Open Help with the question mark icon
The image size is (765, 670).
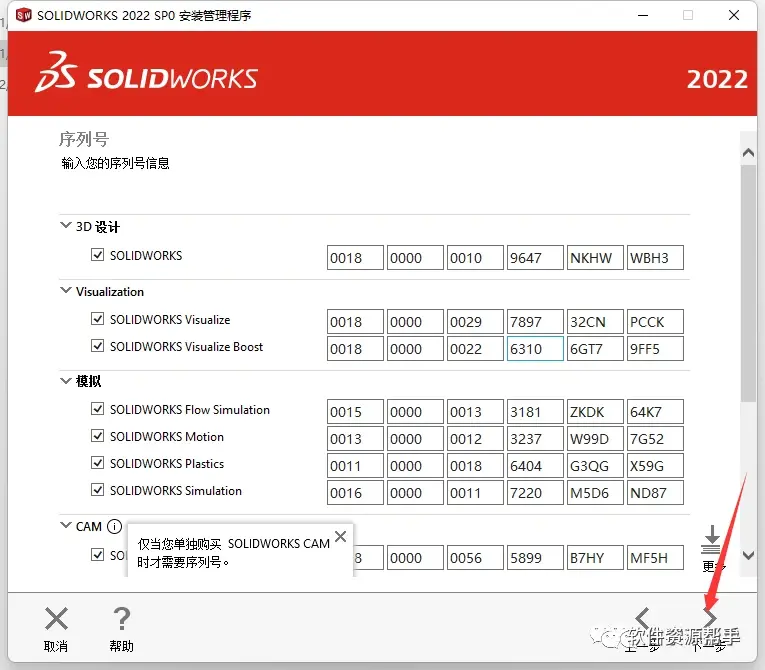coord(121,619)
